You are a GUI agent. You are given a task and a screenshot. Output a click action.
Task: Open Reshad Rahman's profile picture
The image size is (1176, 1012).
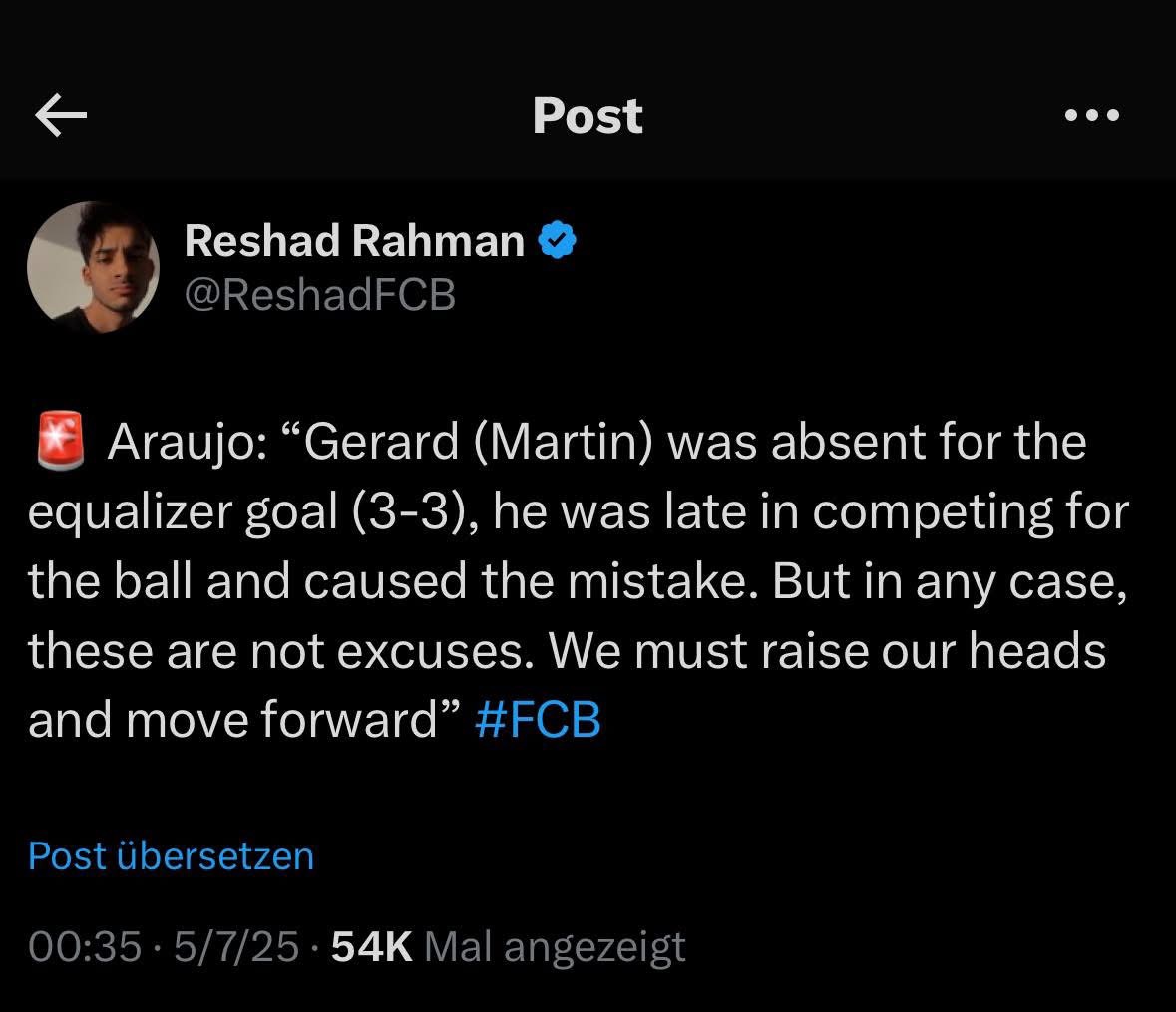tap(93, 267)
